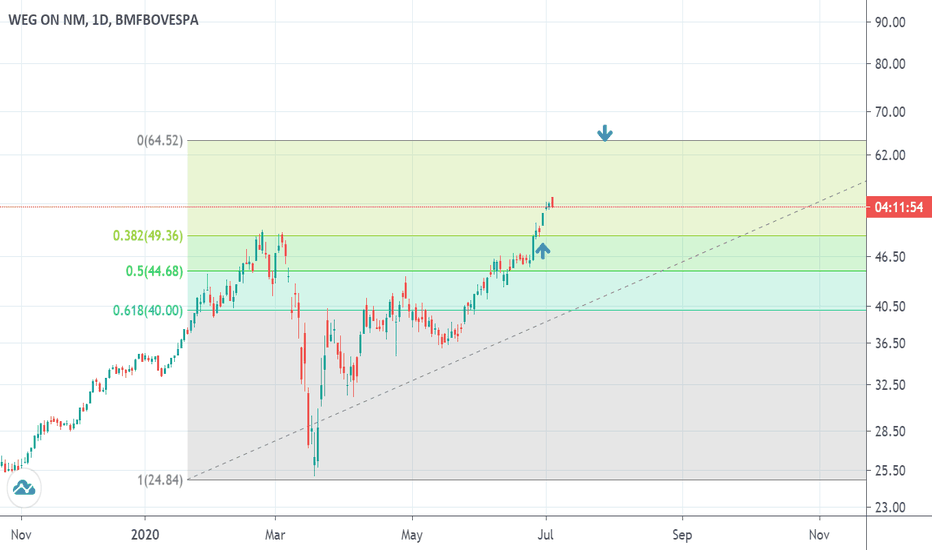This screenshot has width=932, height=550.
Task: Click the latest red candlestick near July
Action: click(552, 202)
